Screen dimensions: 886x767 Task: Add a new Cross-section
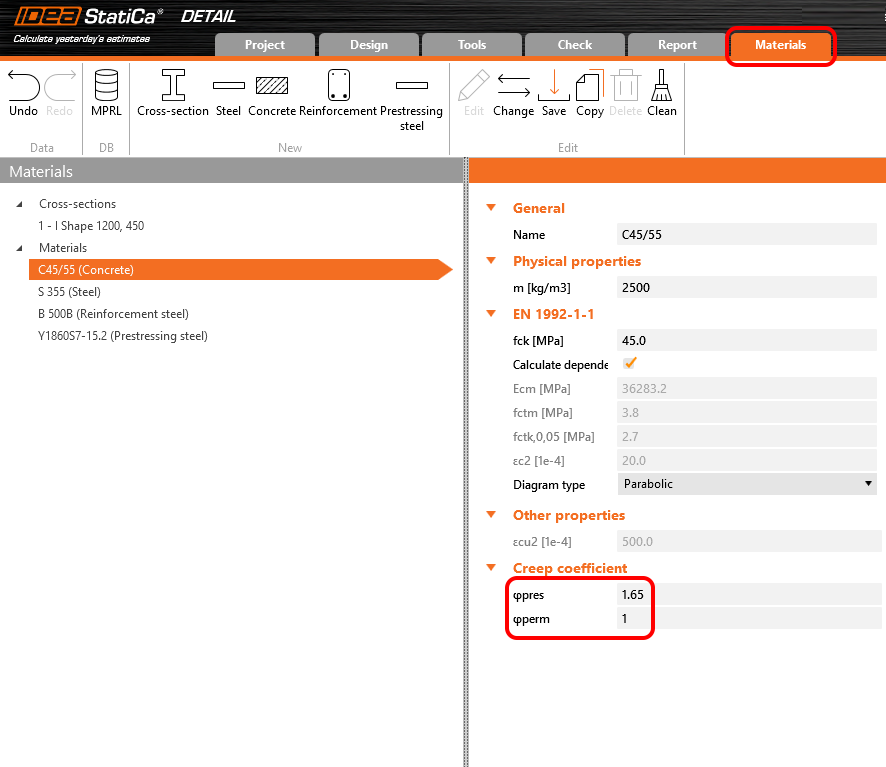(x=173, y=87)
